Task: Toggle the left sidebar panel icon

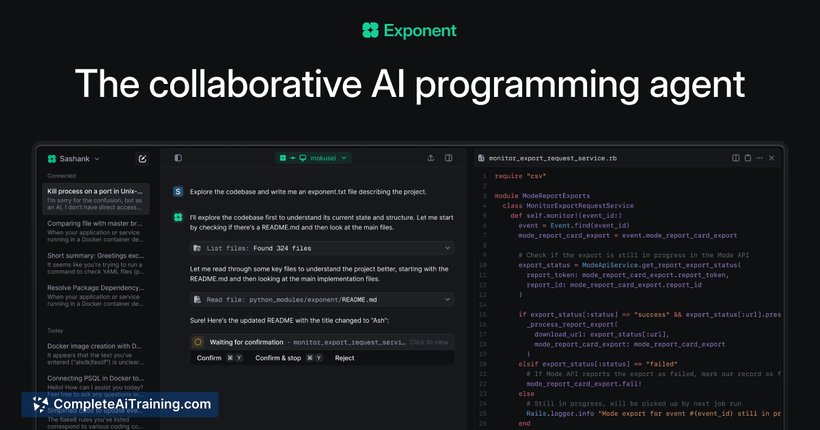Action: (178, 158)
